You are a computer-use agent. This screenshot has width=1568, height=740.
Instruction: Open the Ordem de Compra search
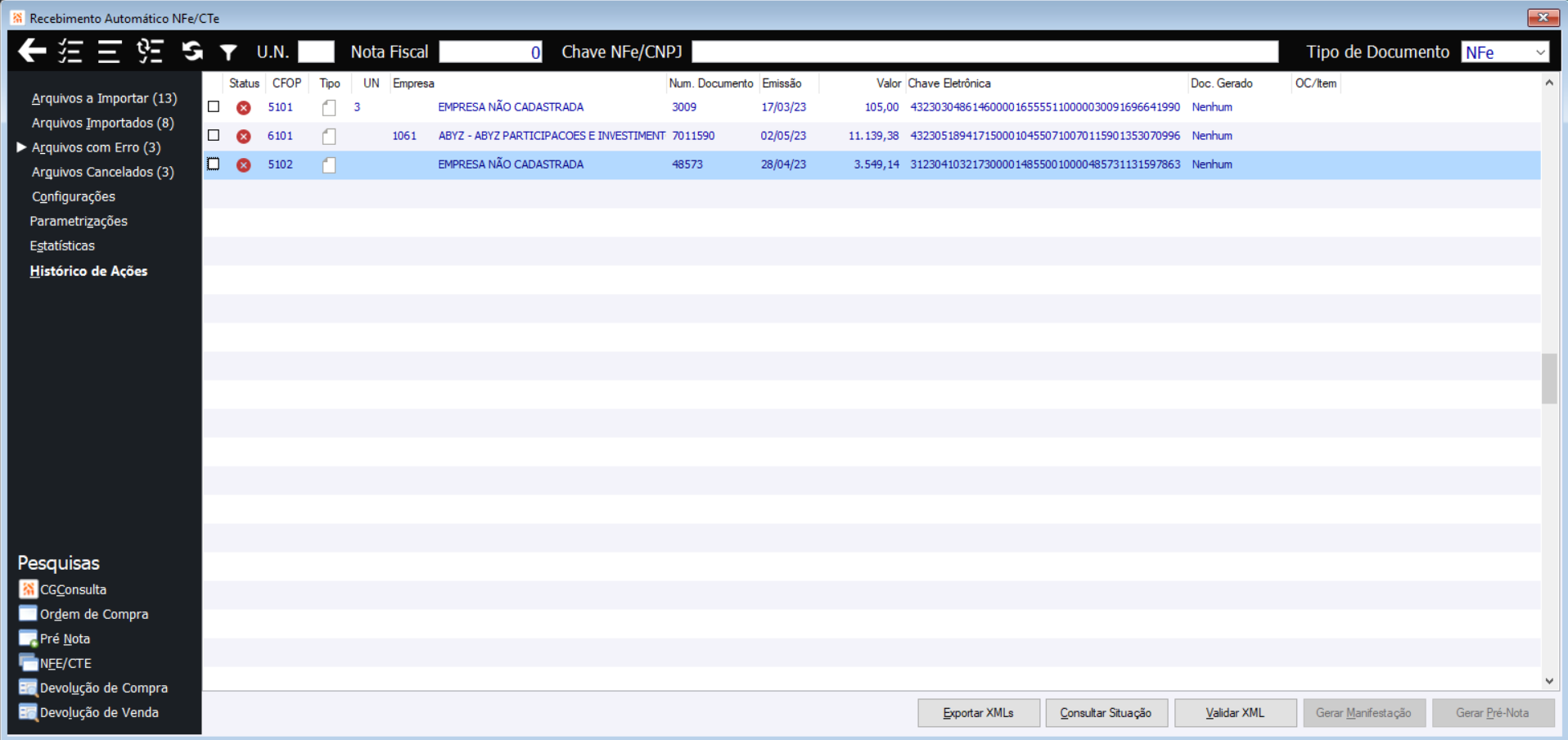84,614
